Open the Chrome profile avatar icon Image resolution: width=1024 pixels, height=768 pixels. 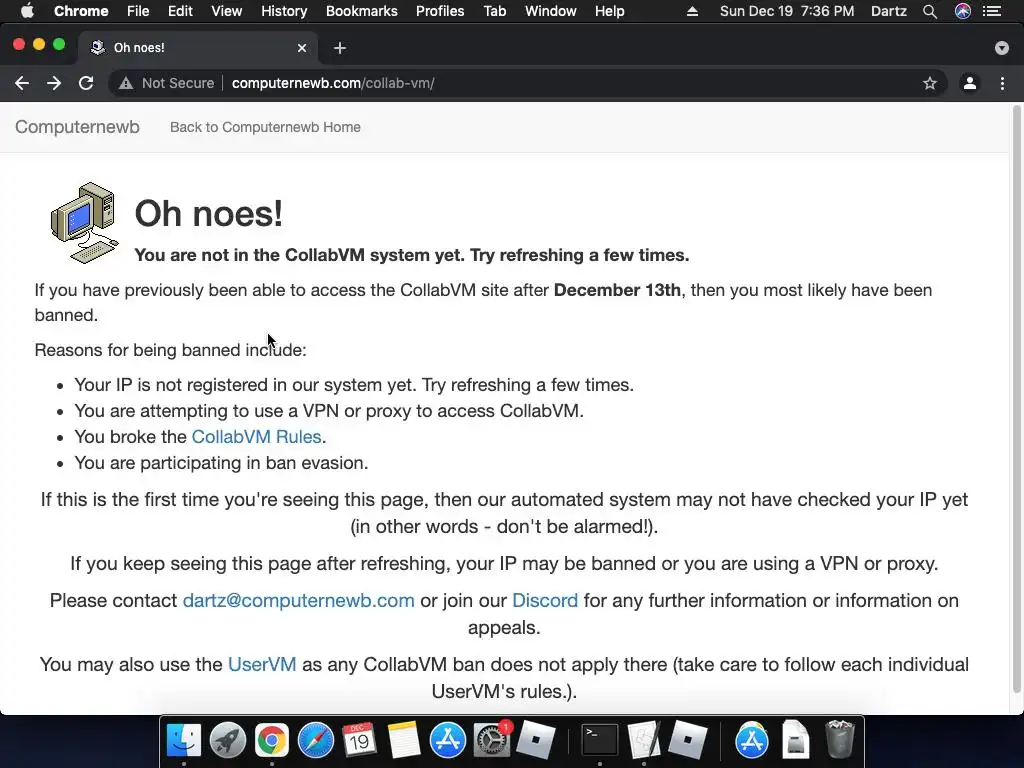pyautogui.click(x=970, y=83)
